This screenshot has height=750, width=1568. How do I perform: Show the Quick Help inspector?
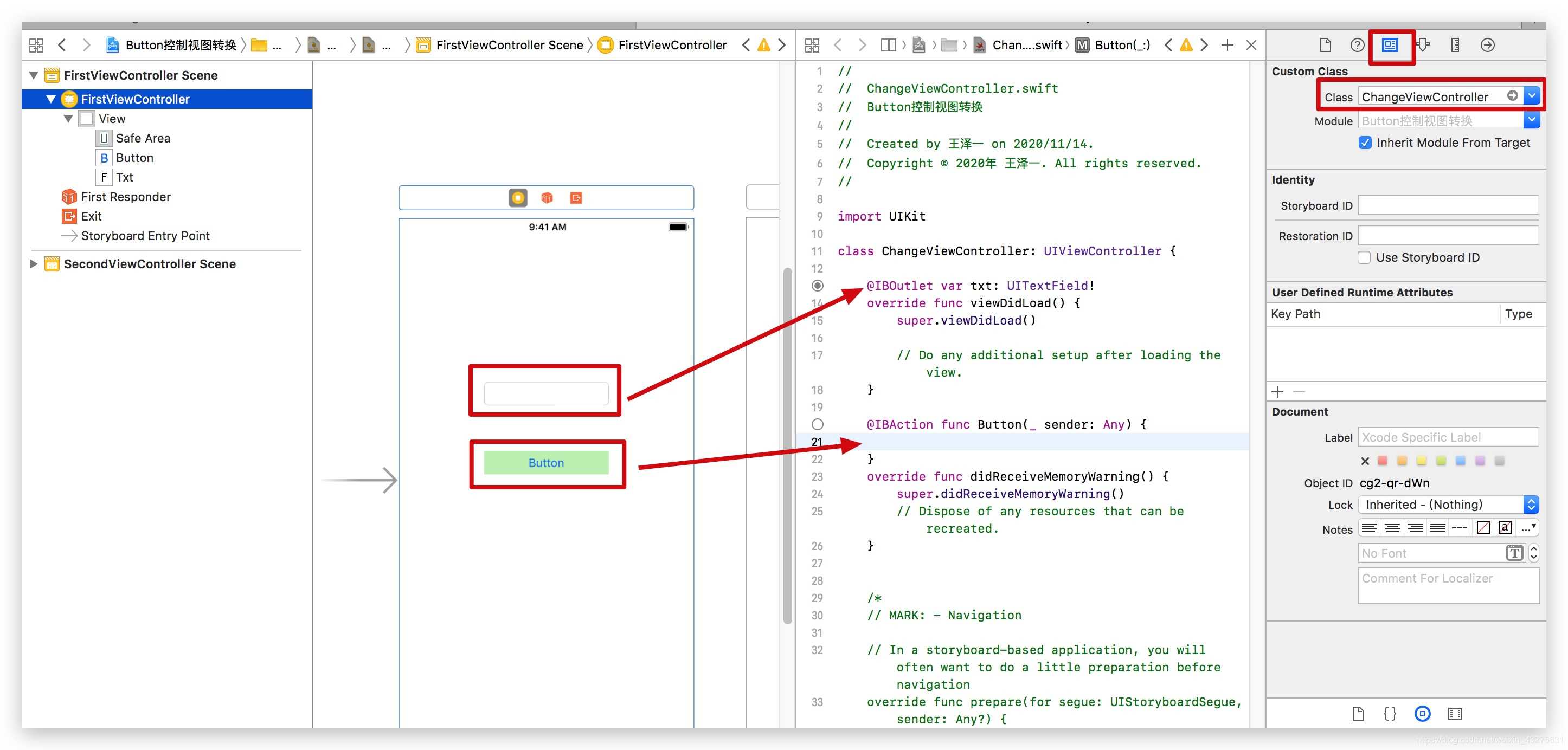(1358, 45)
